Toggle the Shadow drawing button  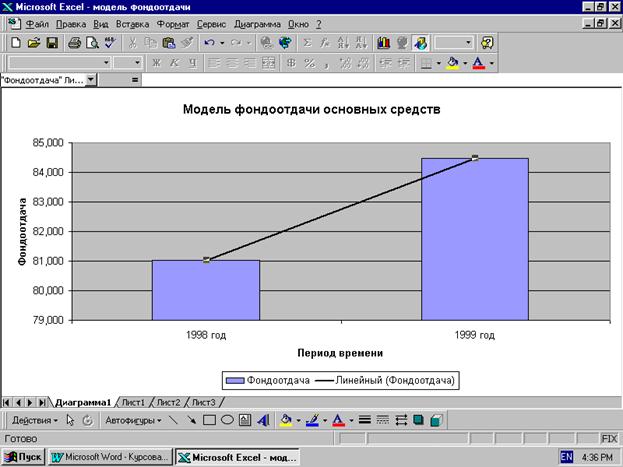pyautogui.click(x=419, y=421)
